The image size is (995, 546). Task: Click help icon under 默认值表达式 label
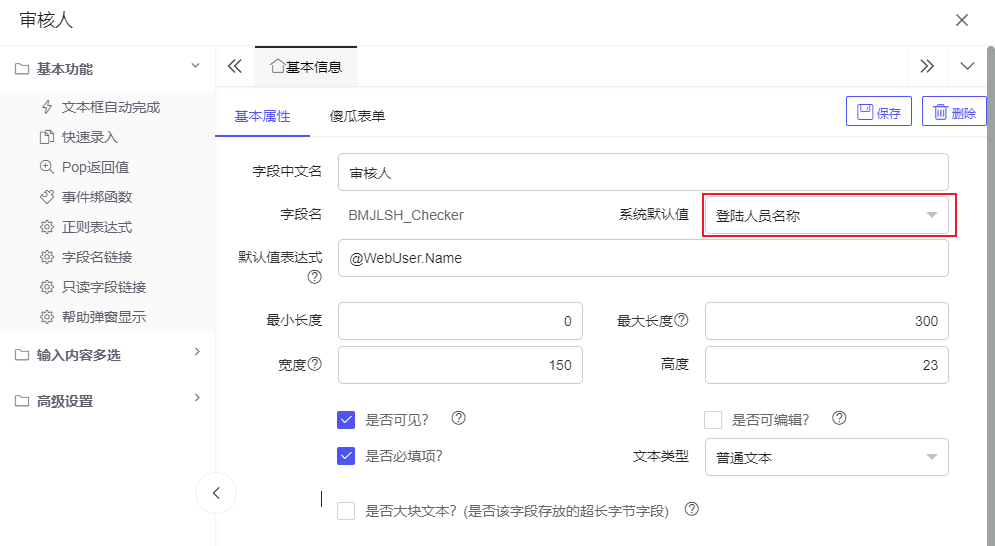314,277
